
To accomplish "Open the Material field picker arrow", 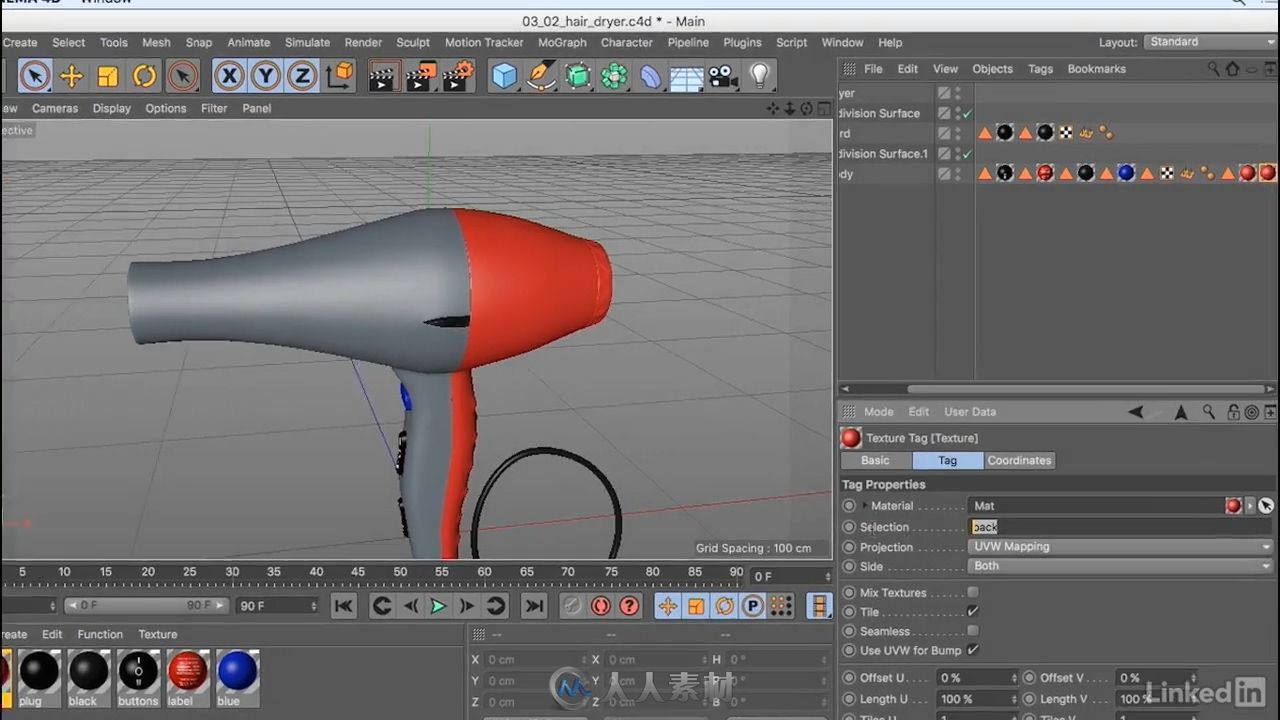I will pos(1250,506).
